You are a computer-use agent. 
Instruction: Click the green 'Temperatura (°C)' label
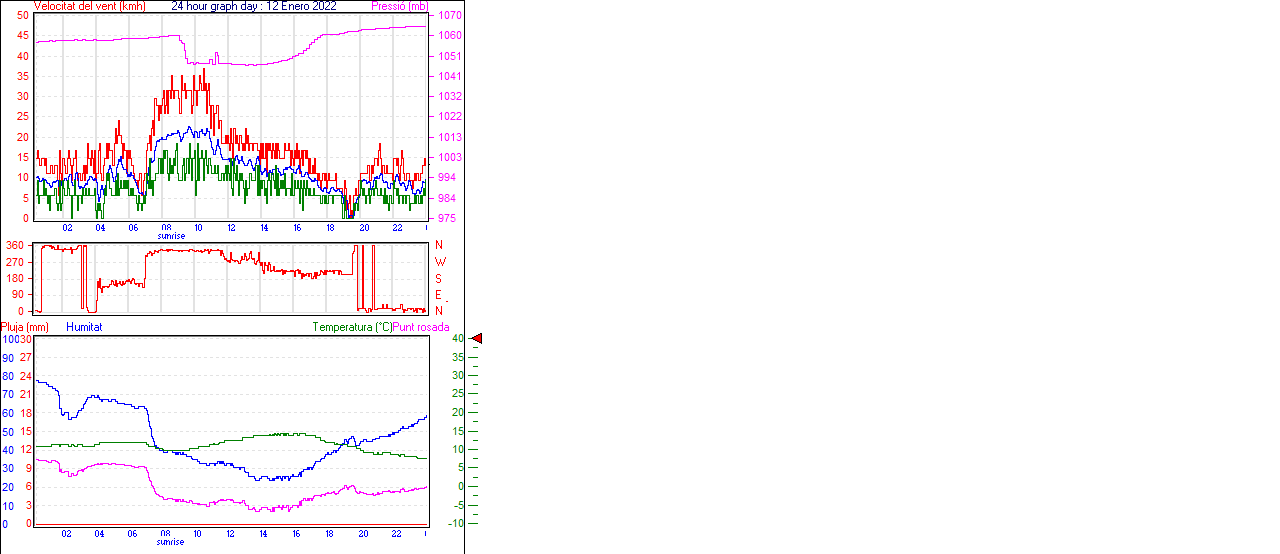(x=352, y=327)
